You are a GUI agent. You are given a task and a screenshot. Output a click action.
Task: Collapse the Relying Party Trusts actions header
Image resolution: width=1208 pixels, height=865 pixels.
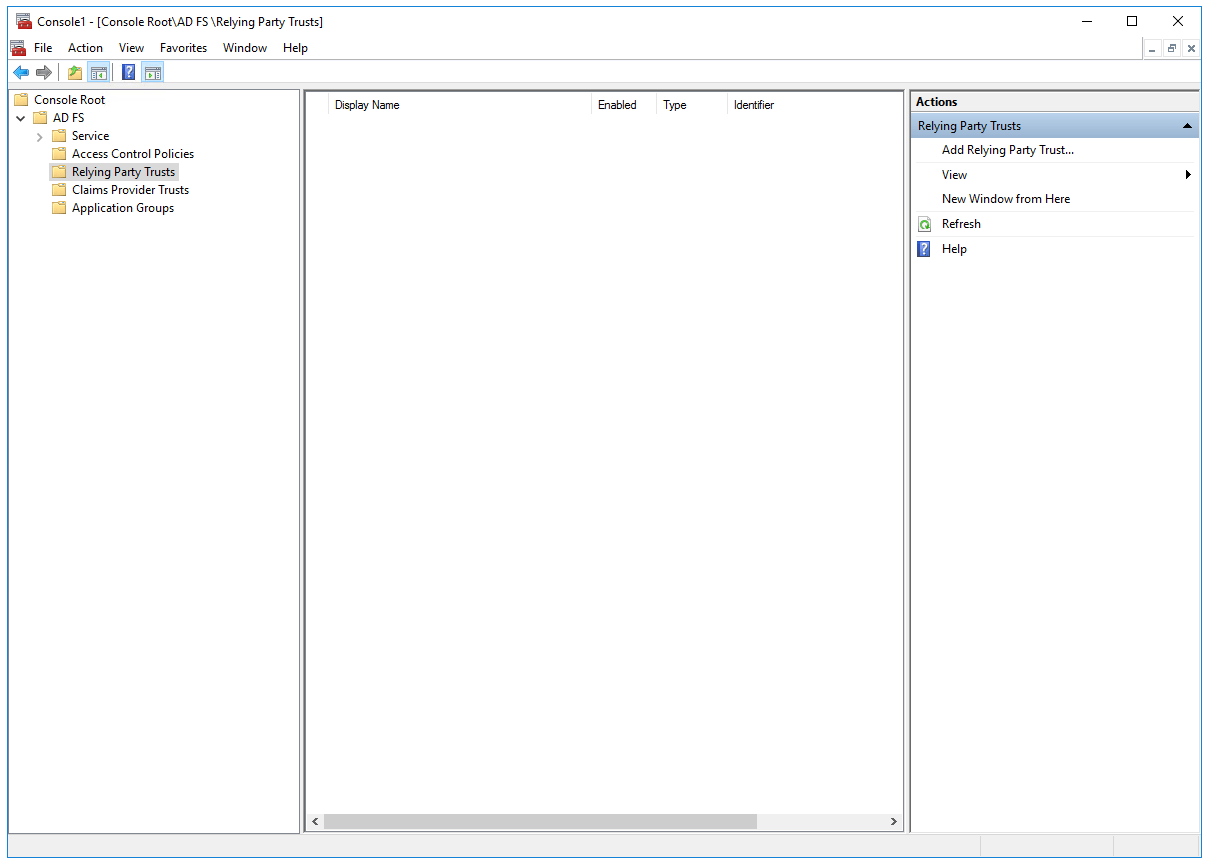pyautogui.click(x=1187, y=125)
